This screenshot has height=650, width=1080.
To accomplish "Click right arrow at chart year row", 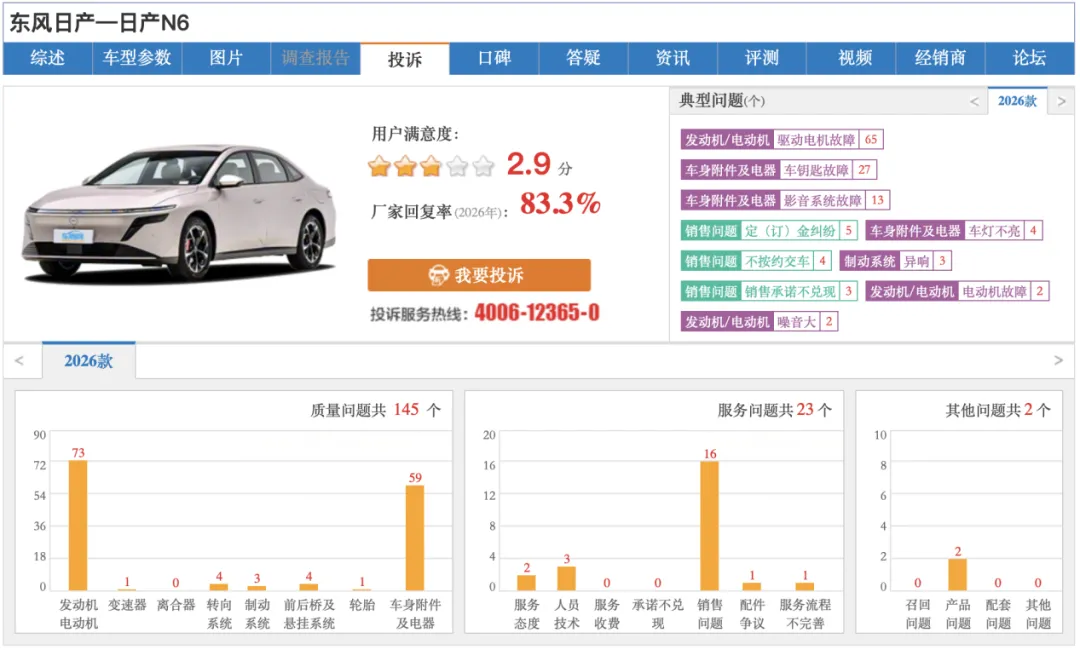I will [1059, 361].
